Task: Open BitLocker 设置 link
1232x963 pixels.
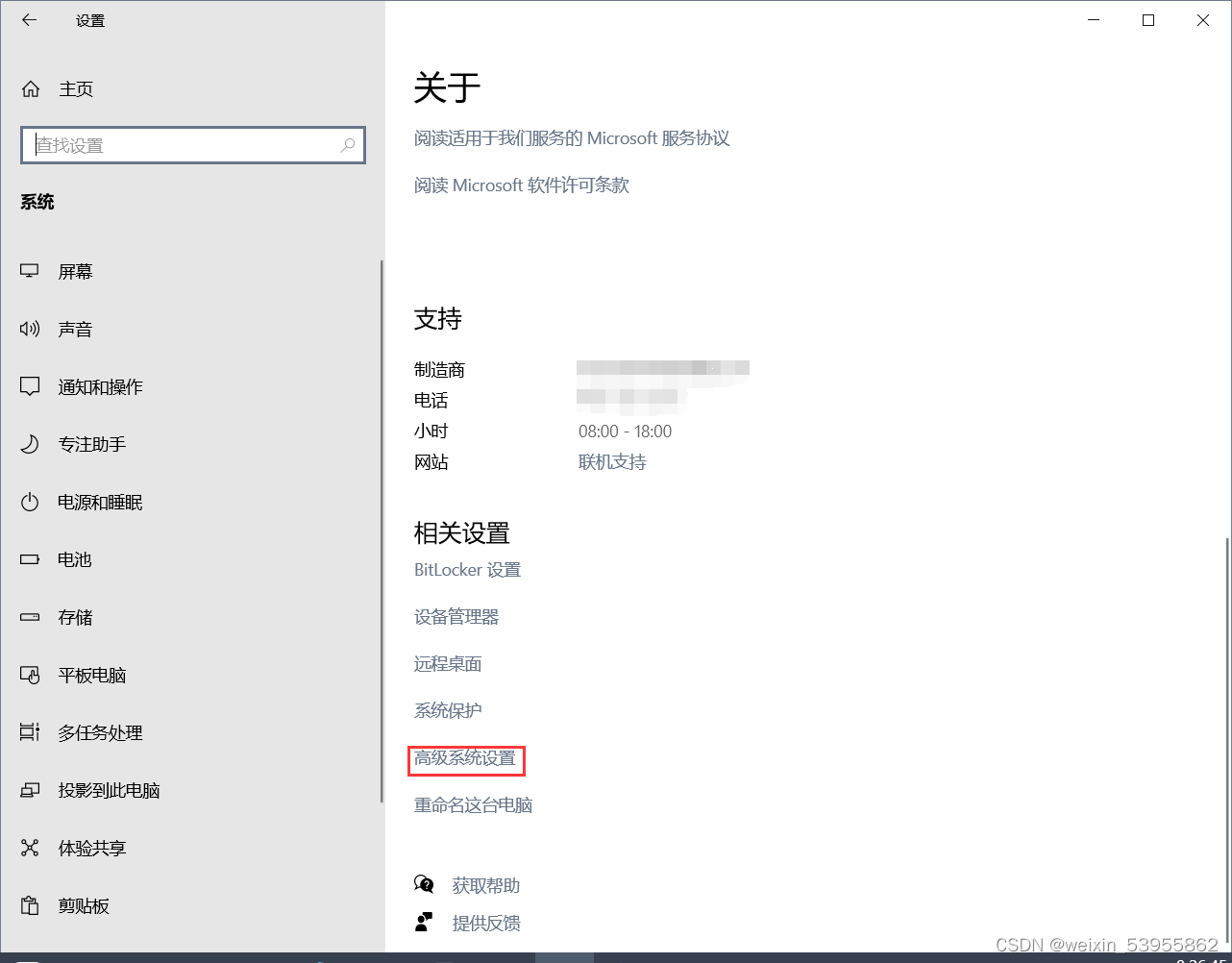Action: (x=467, y=570)
